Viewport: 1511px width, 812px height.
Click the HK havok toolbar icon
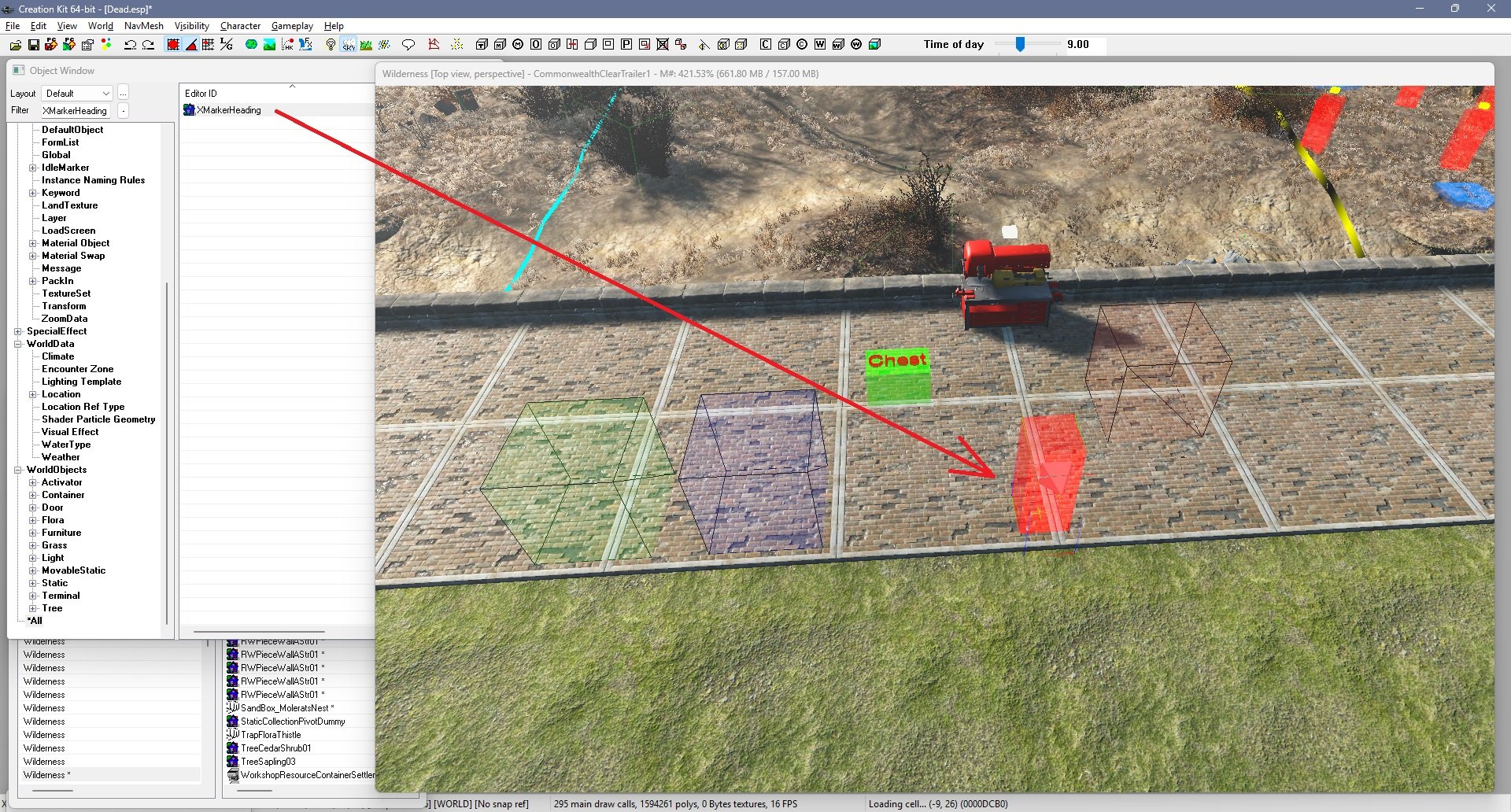pyautogui.click(x=287, y=45)
